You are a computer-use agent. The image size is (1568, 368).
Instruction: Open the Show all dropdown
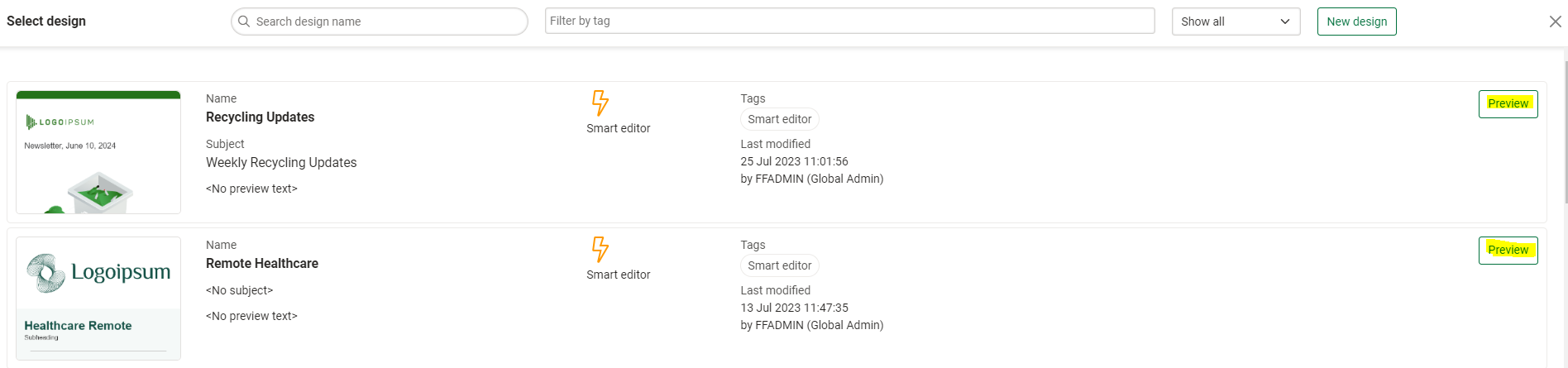(1235, 22)
